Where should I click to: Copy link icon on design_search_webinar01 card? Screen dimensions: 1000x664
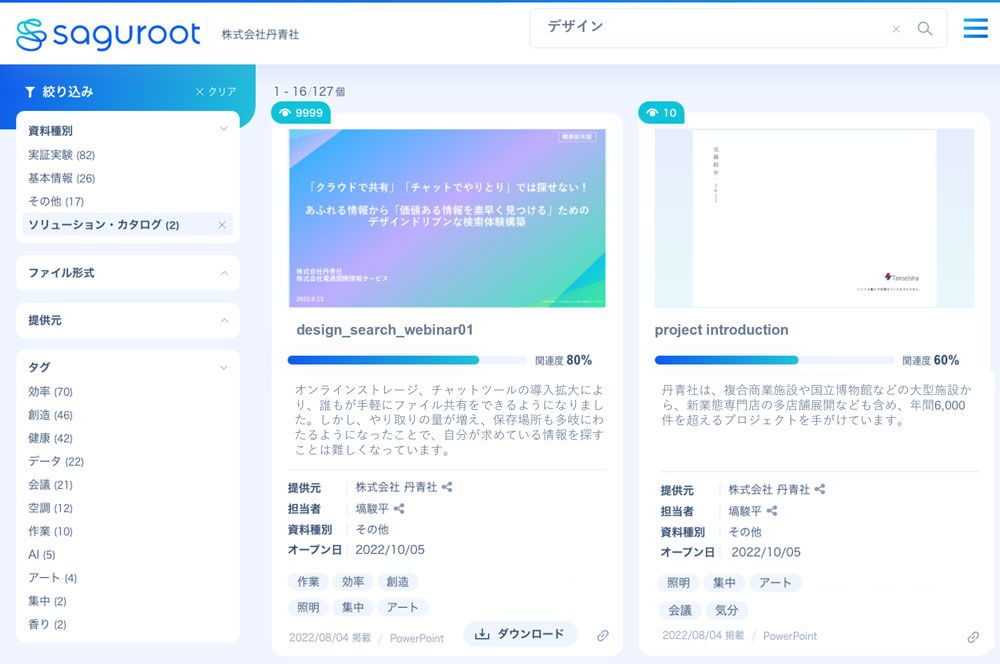click(x=603, y=635)
